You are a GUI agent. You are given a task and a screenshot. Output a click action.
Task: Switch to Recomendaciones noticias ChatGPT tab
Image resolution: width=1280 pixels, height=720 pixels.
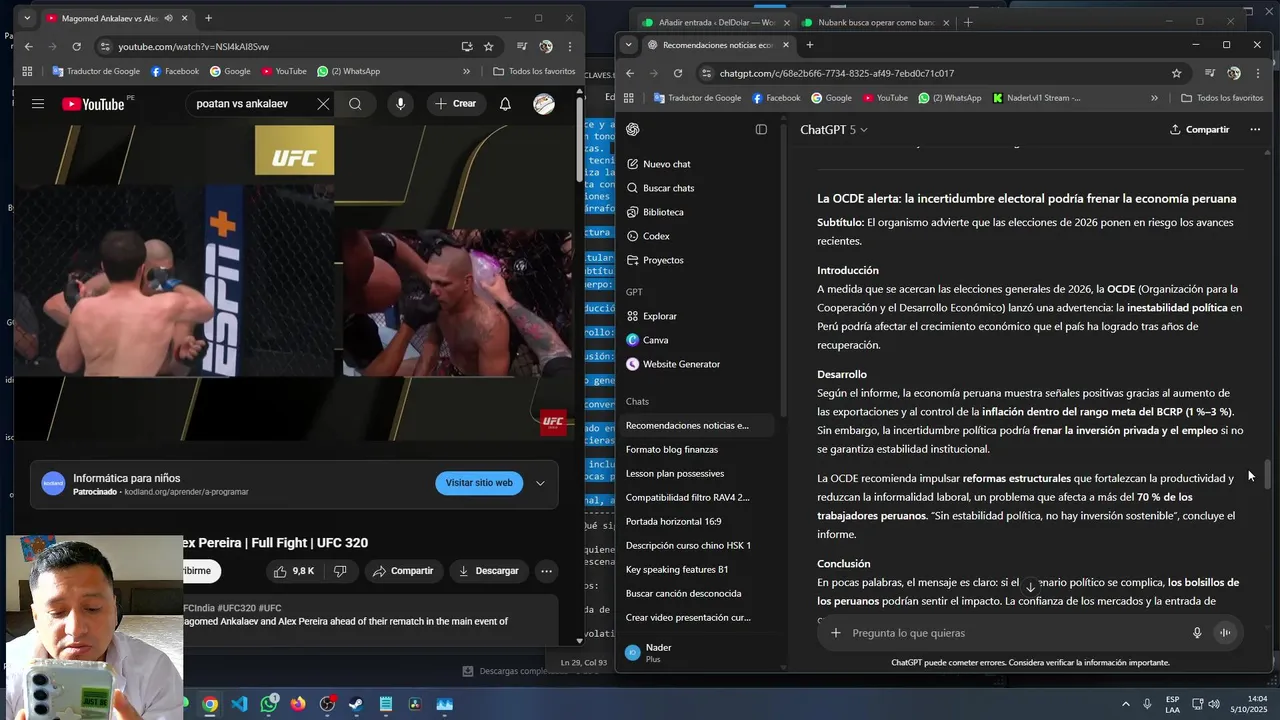click(718, 45)
